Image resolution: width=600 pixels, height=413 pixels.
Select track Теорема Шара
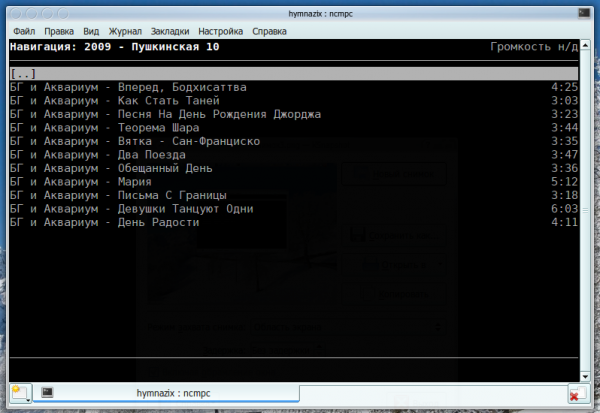(x=294, y=127)
